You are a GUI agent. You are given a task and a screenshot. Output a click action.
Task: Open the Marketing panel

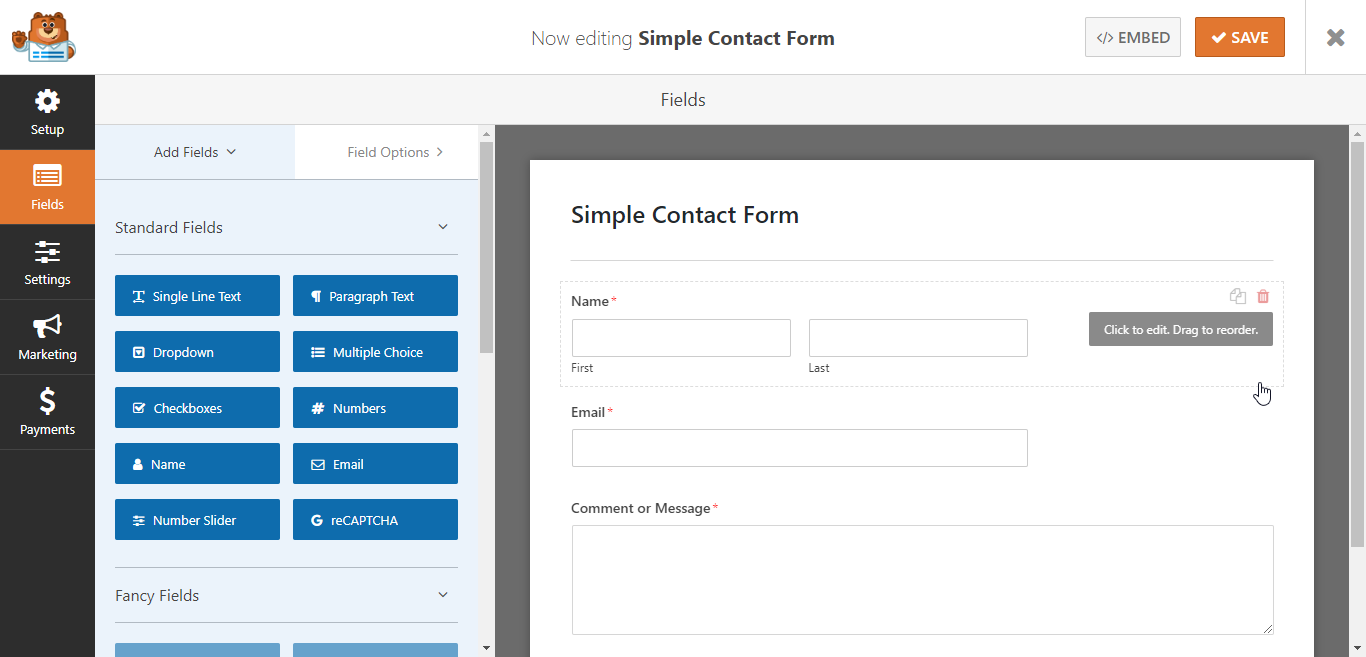tap(47, 337)
